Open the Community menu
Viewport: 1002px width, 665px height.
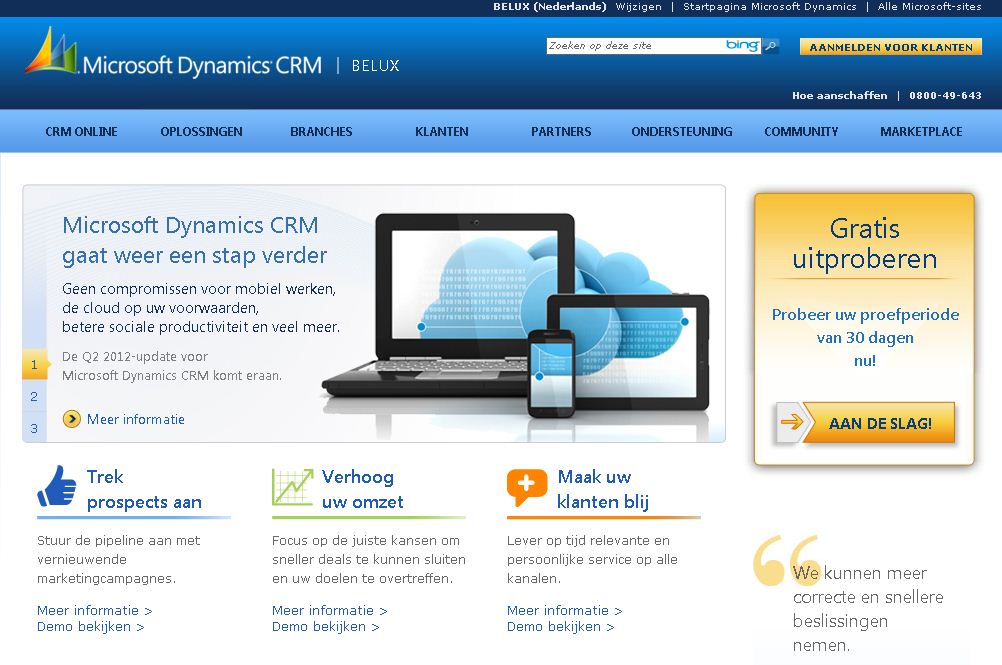point(801,132)
